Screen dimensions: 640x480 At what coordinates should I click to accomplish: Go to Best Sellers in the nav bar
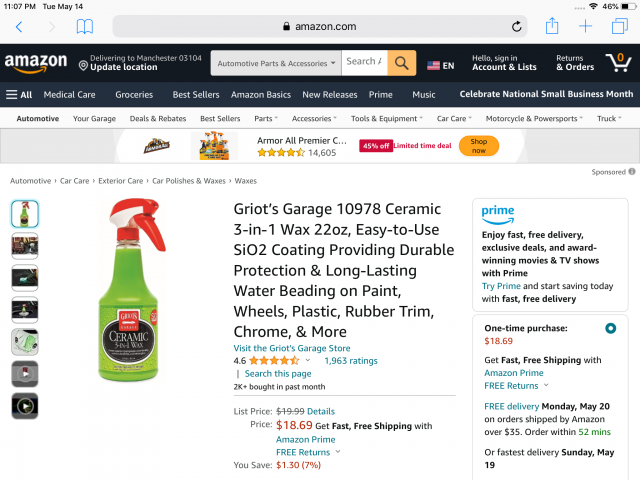point(196,94)
